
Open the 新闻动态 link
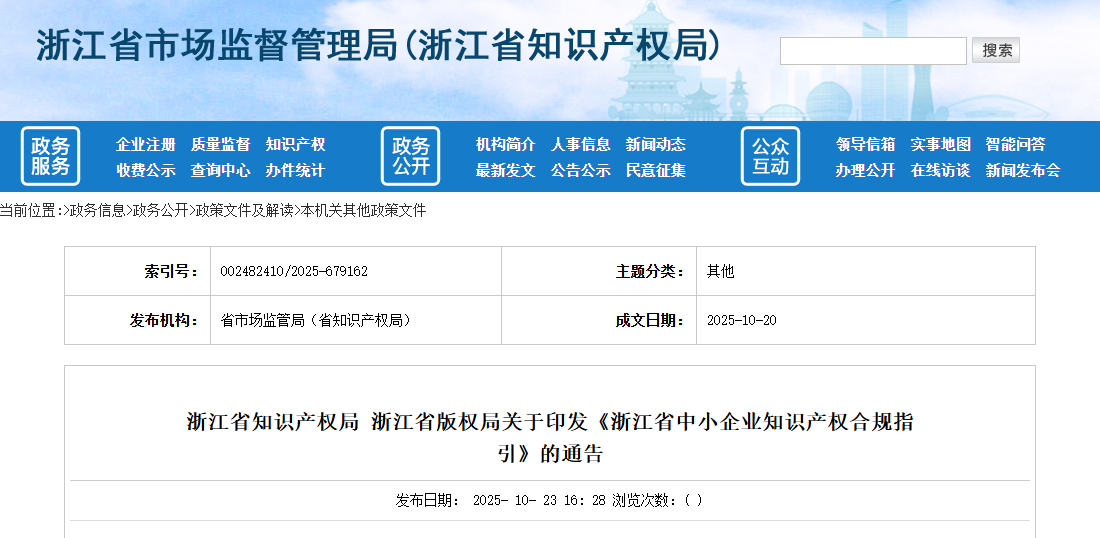click(655, 144)
